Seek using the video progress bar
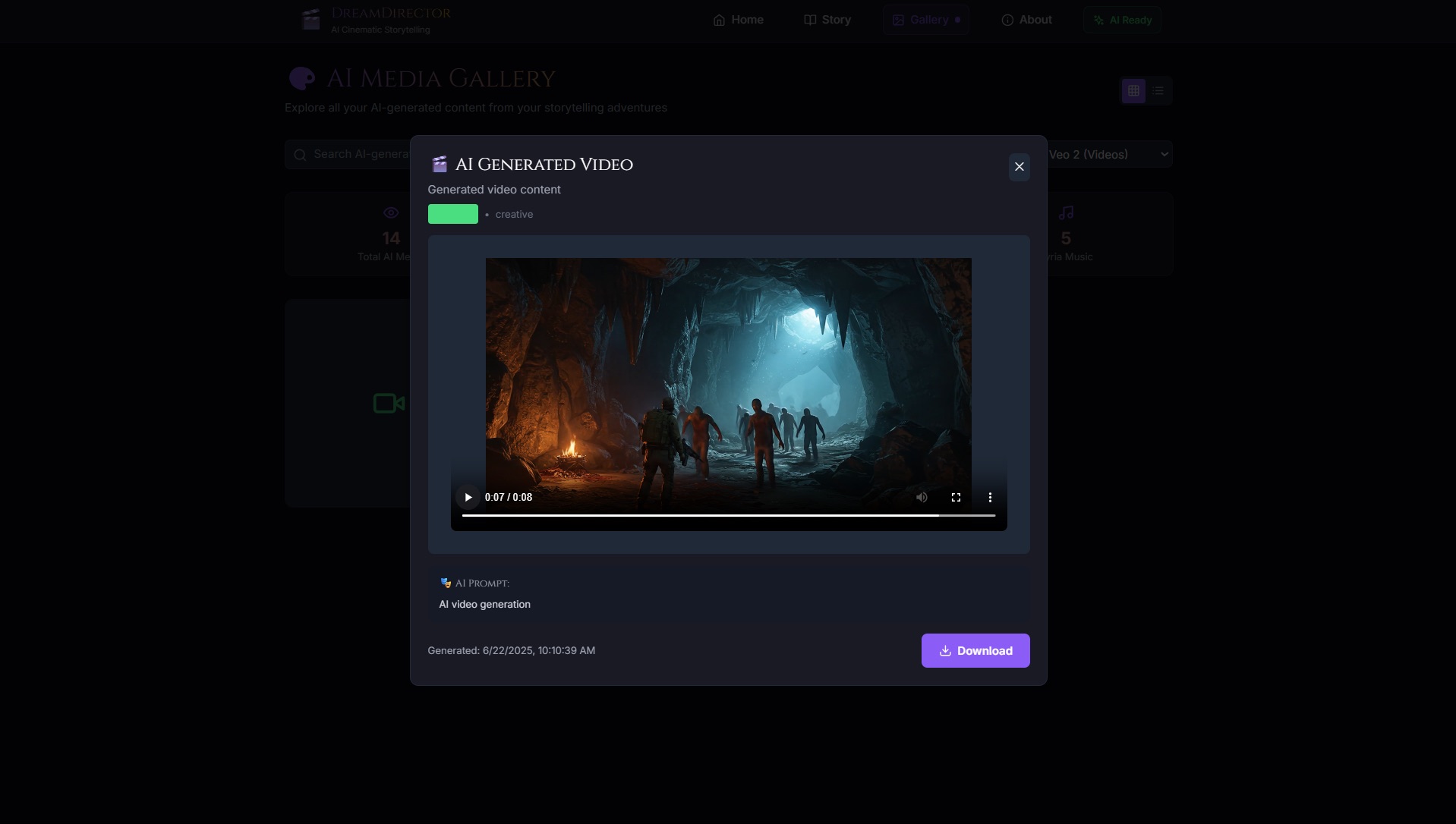The image size is (1456, 824). point(728,515)
